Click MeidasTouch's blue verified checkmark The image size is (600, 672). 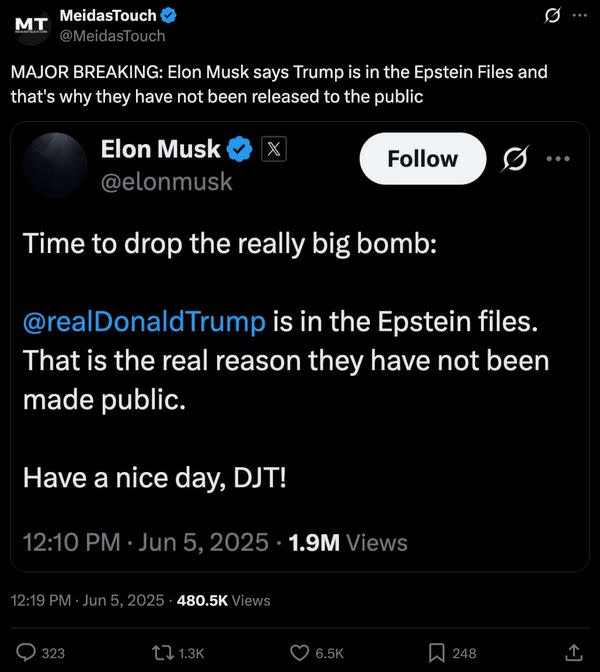click(x=171, y=15)
